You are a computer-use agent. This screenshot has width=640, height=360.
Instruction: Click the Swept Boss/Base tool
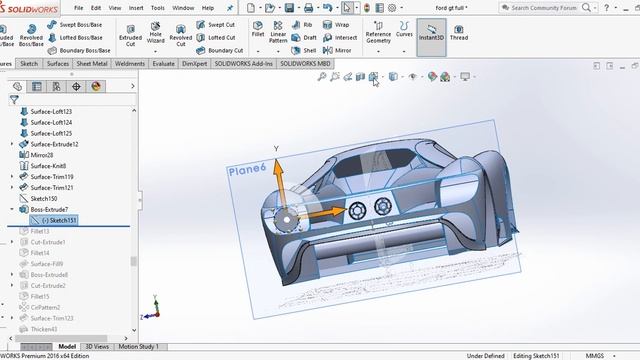(x=75, y=25)
